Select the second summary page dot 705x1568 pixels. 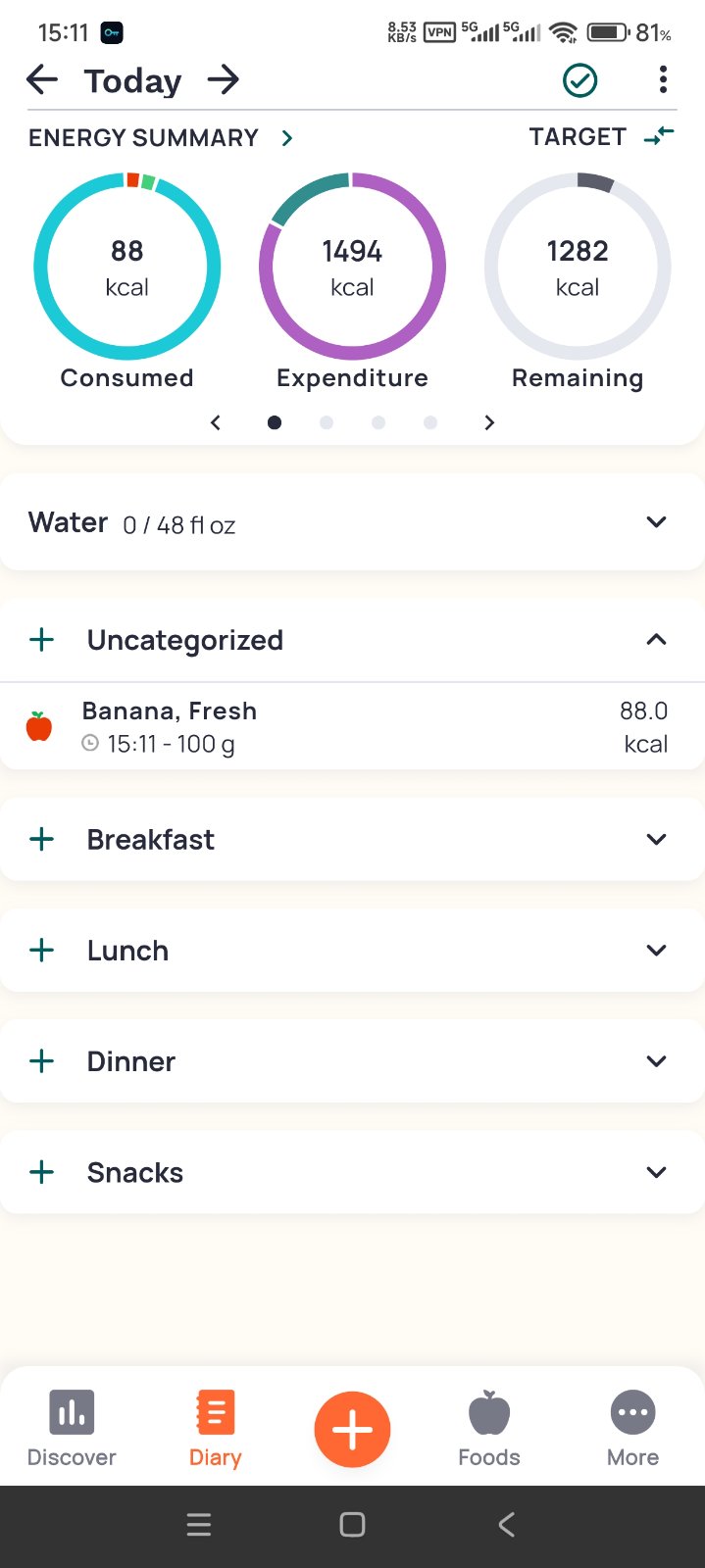click(x=327, y=422)
